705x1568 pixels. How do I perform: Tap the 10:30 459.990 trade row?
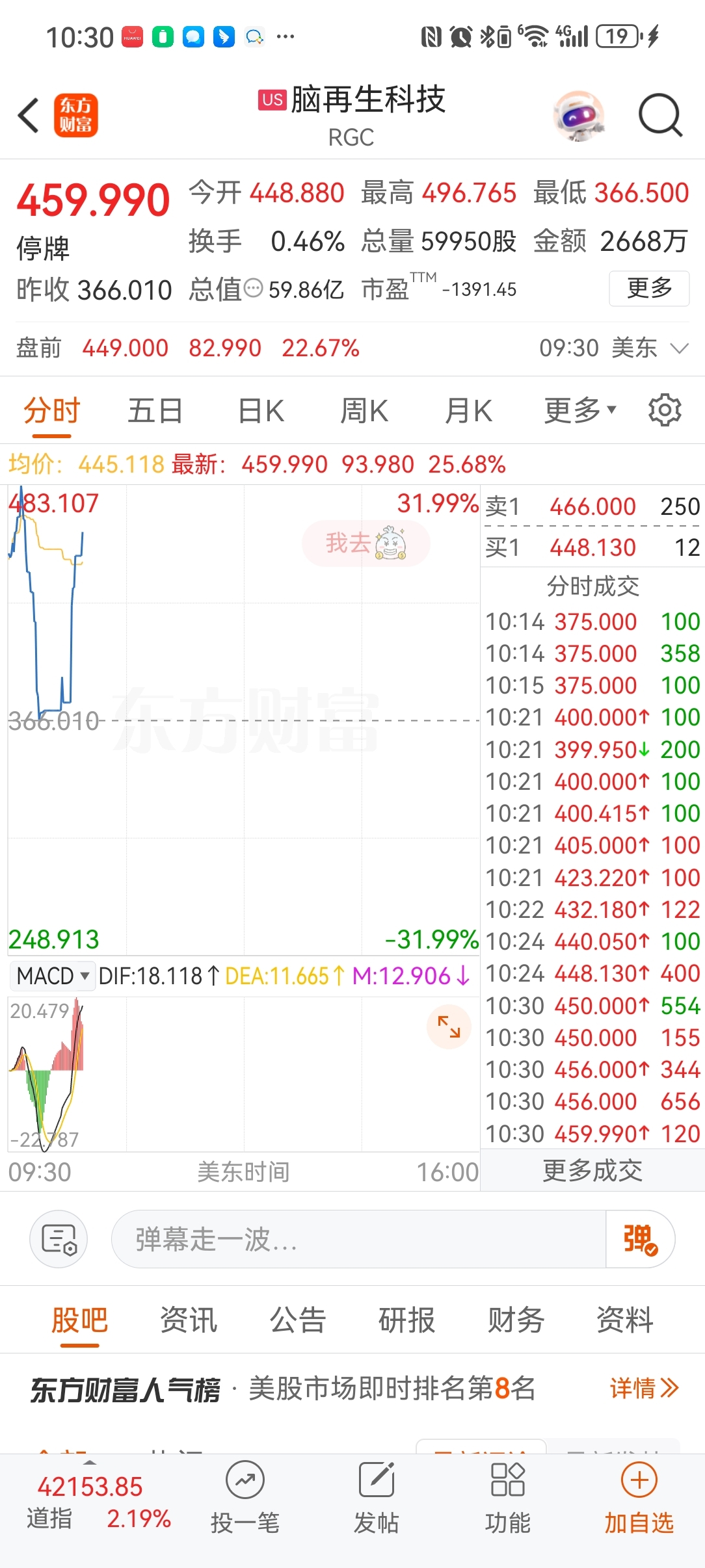click(x=592, y=1134)
